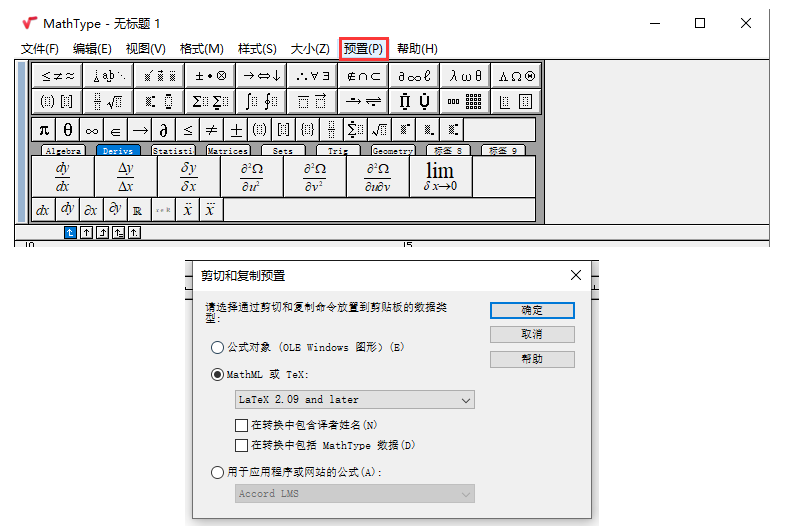Open the lowercase Greek palette (λωθ)
Viewport: 803px width, 532px height.
tap(465, 76)
